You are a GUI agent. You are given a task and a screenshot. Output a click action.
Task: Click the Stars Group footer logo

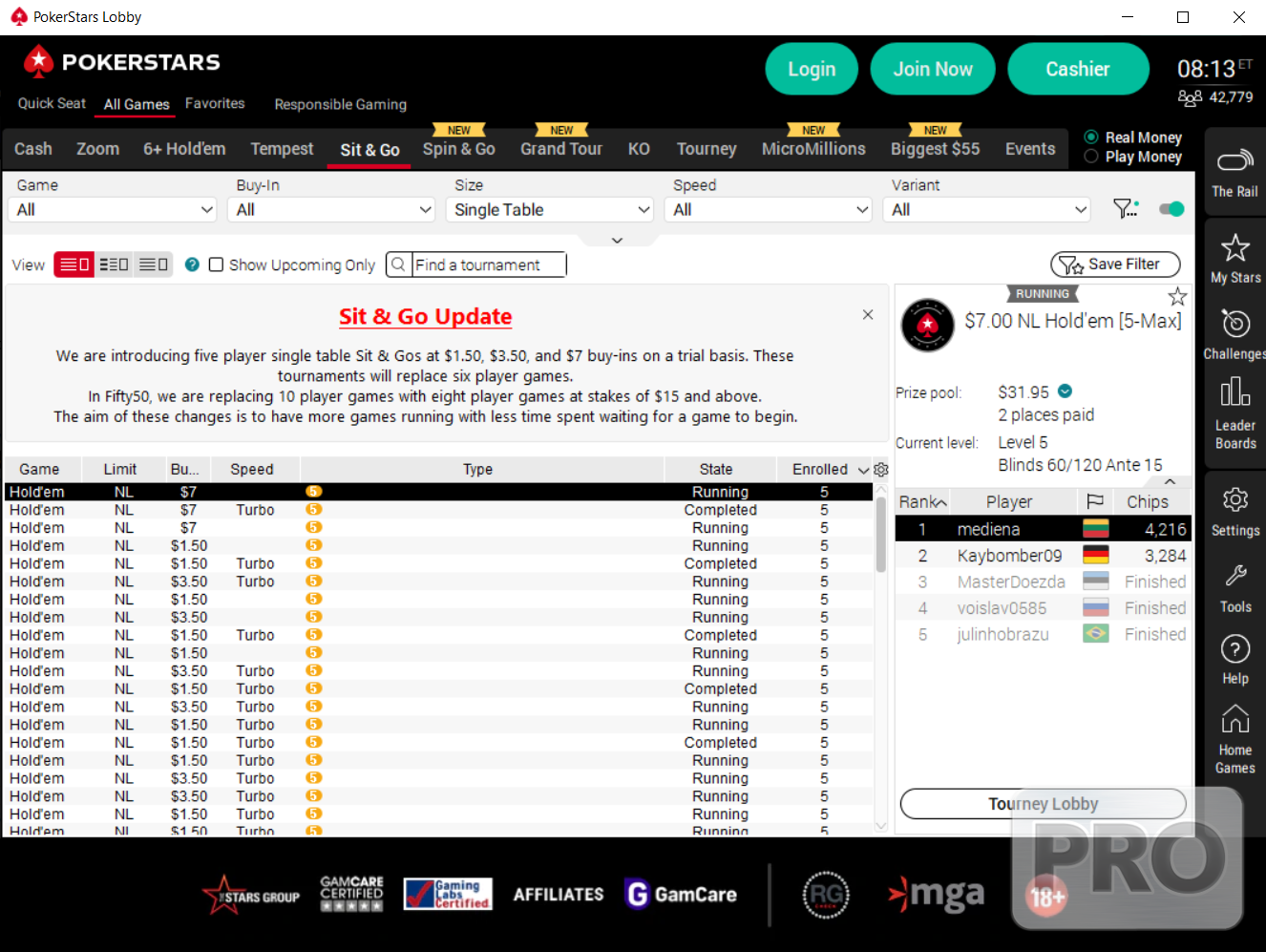point(251,896)
